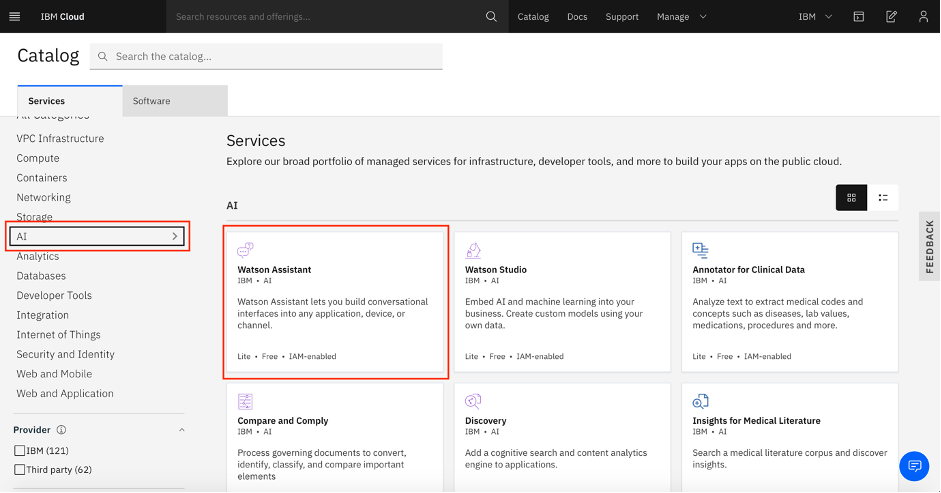Open the Feedback side tab
941x493 pixels.
click(930, 246)
